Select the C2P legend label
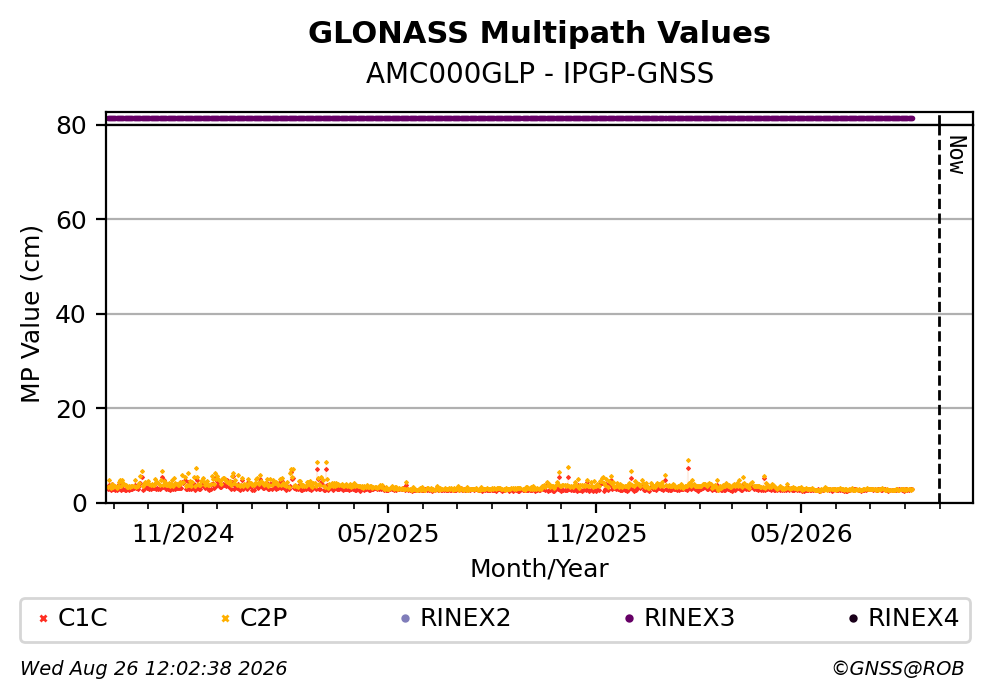 [x=263, y=617]
